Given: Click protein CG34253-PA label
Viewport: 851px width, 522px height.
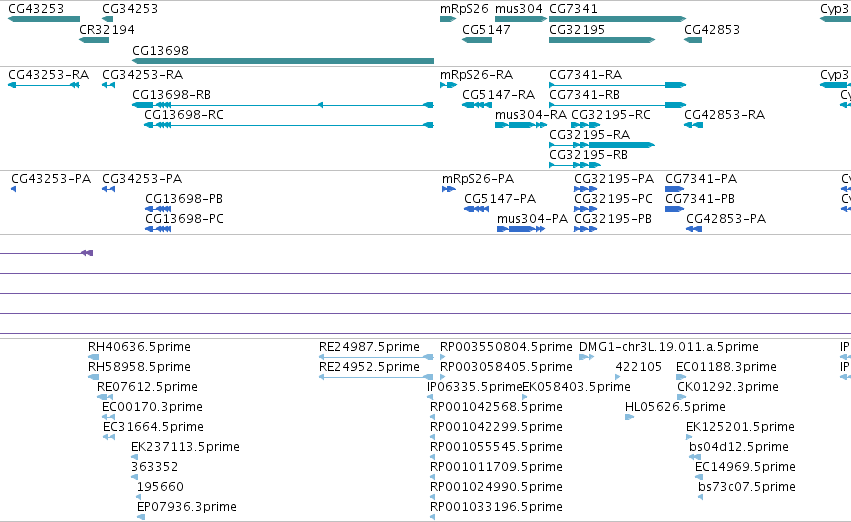Looking at the screenshot, I should [142, 179].
